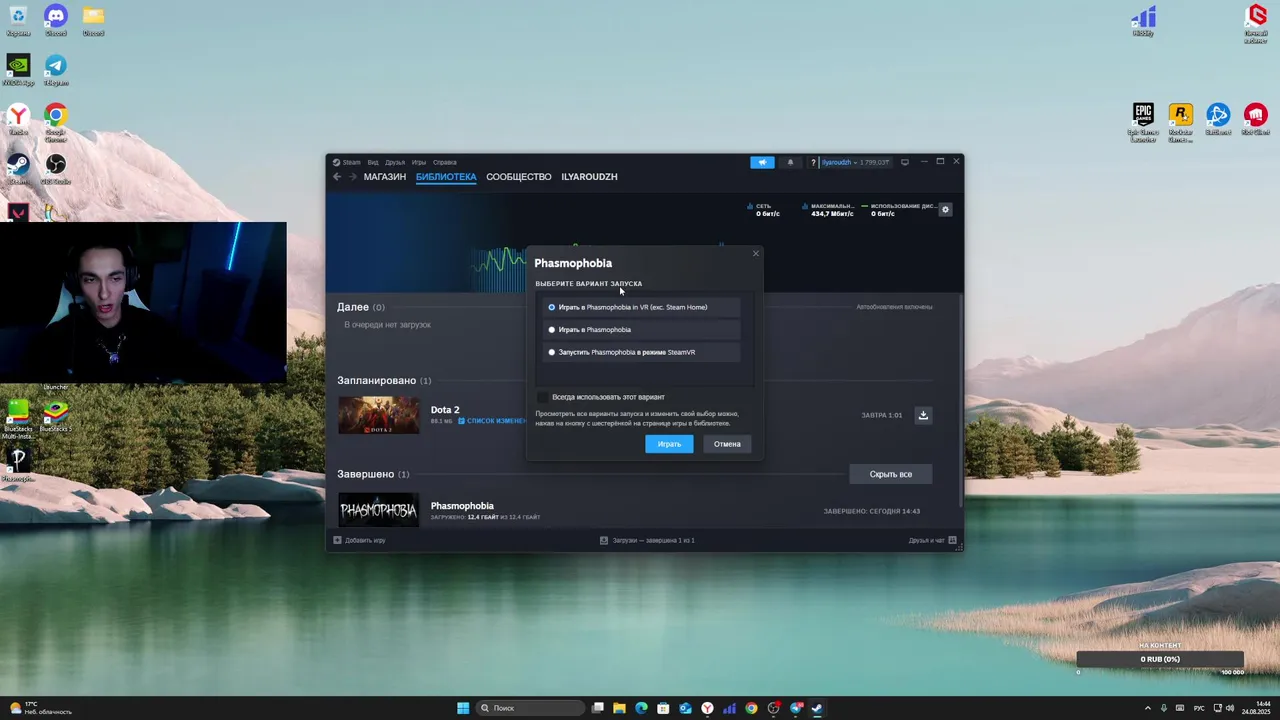Click Phasmophobia game thumbnail in downloads
The image size is (1280, 720).
(x=379, y=510)
